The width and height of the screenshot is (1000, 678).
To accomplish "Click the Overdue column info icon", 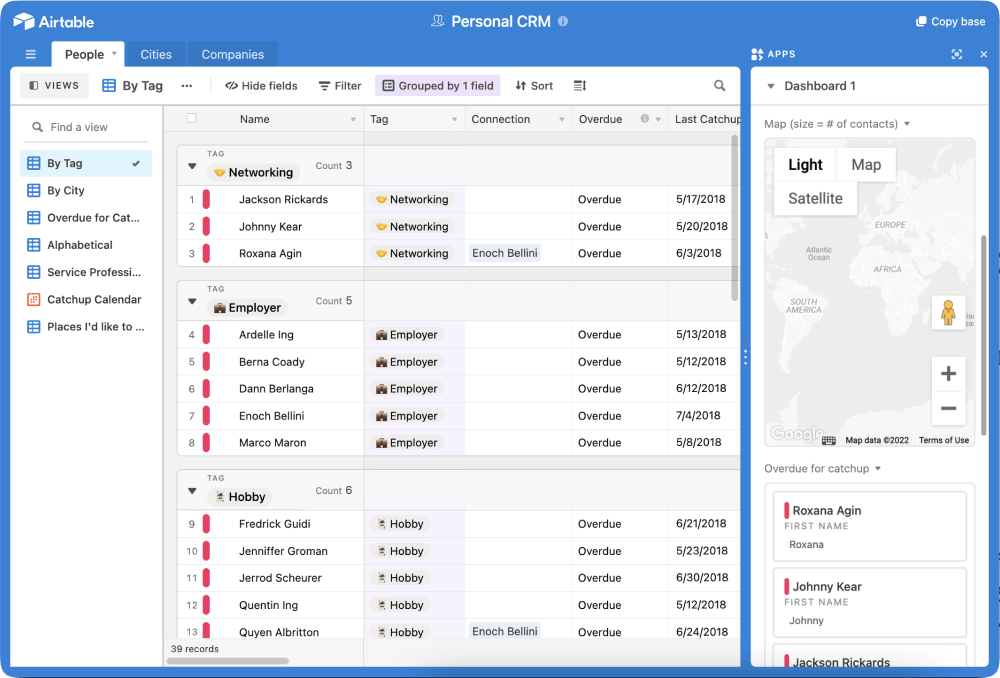I will [645, 119].
